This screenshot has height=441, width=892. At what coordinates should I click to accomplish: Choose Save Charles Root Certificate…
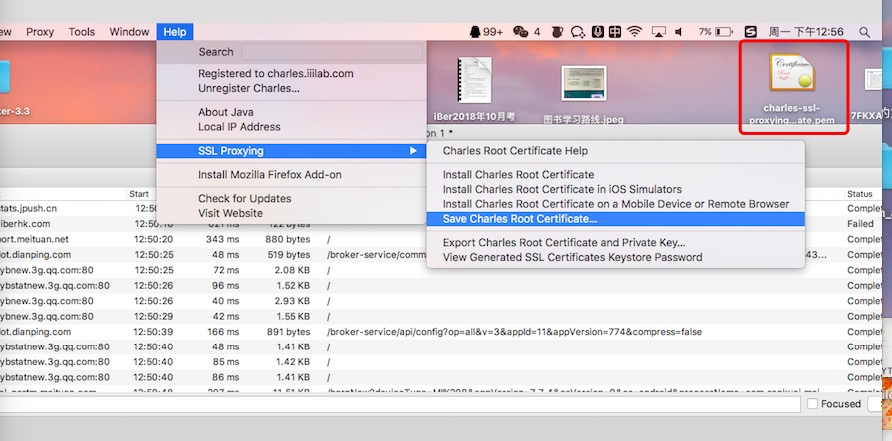(x=616, y=219)
